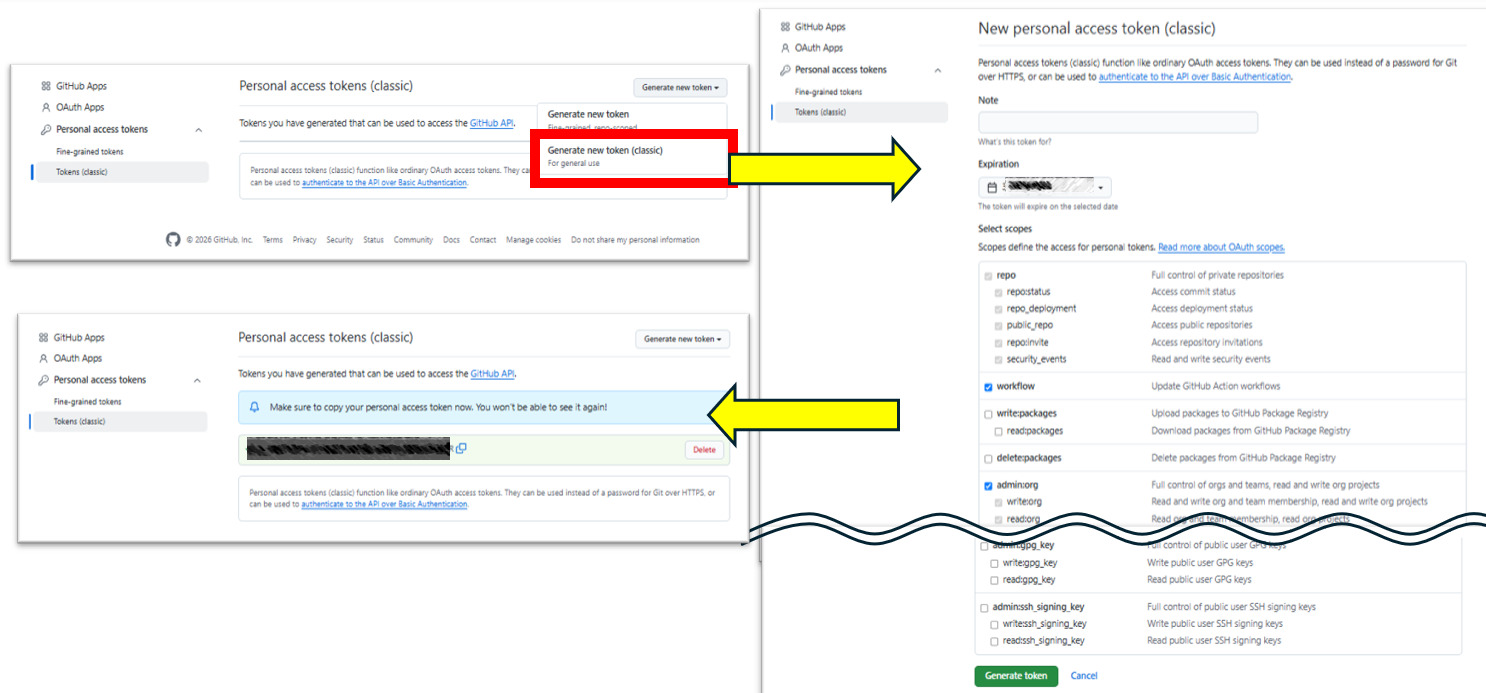Viewport: 1486px width, 693px height.
Task: Open Generate new token dropdown in the token-created panel
Action: [682, 339]
